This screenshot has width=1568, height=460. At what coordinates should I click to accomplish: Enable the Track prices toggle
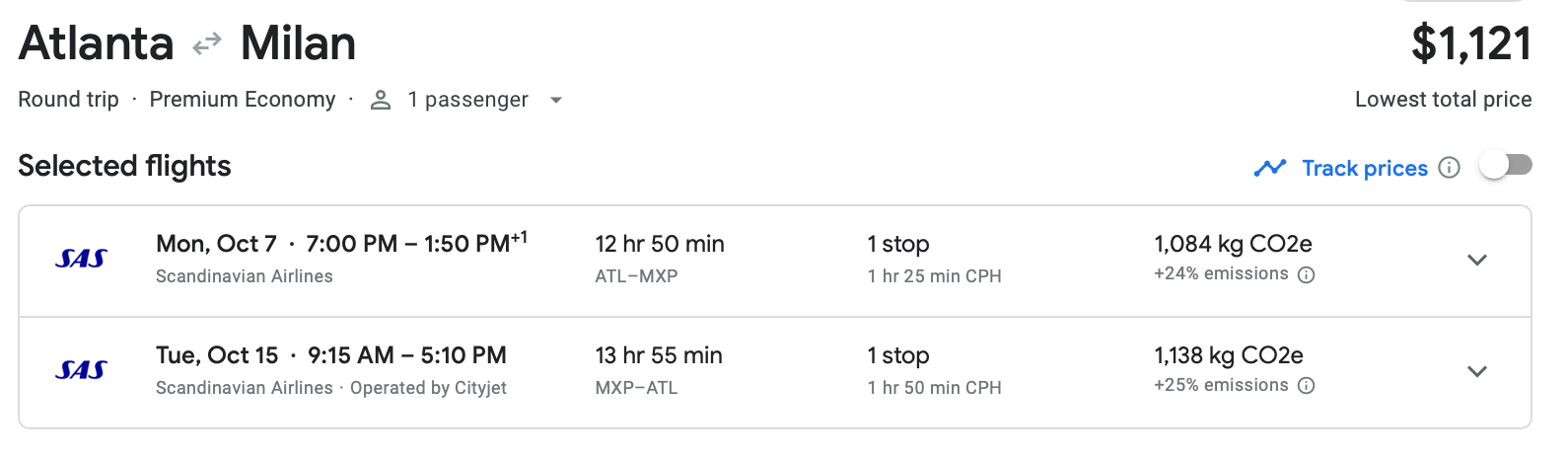[x=1506, y=166]
